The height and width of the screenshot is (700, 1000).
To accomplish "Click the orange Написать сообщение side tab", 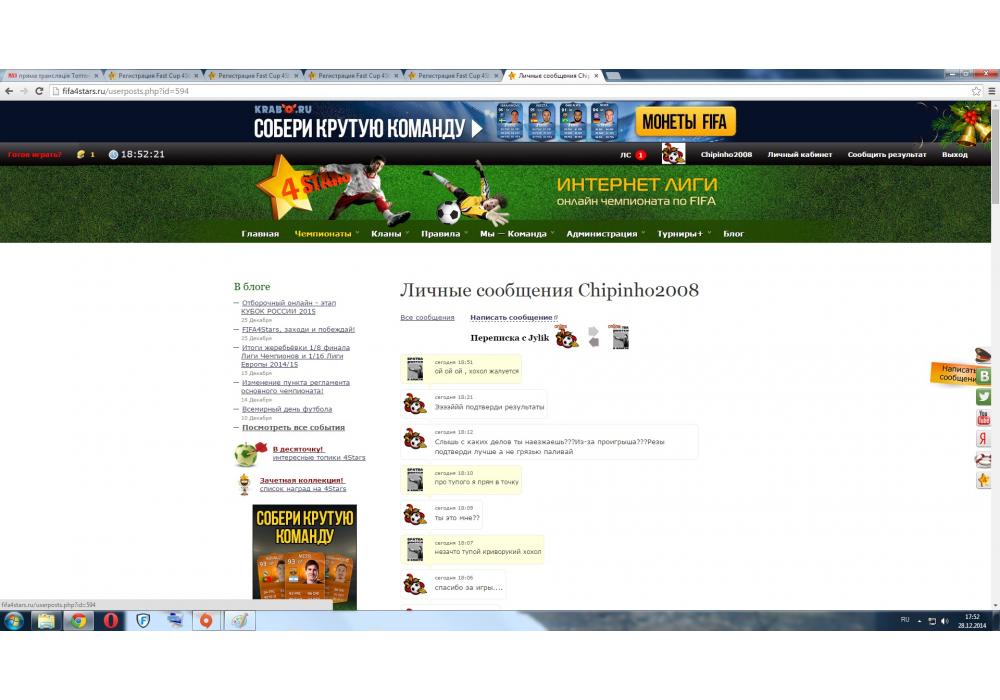I will 954,374.
